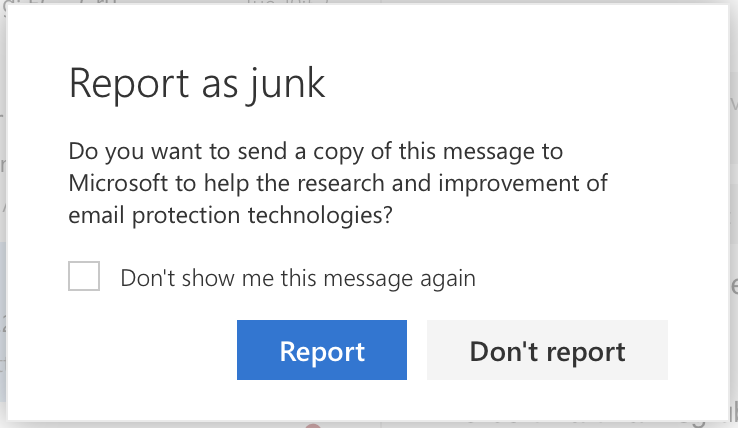Click the blank gap between the two buttons

click(x=417, y=351)
